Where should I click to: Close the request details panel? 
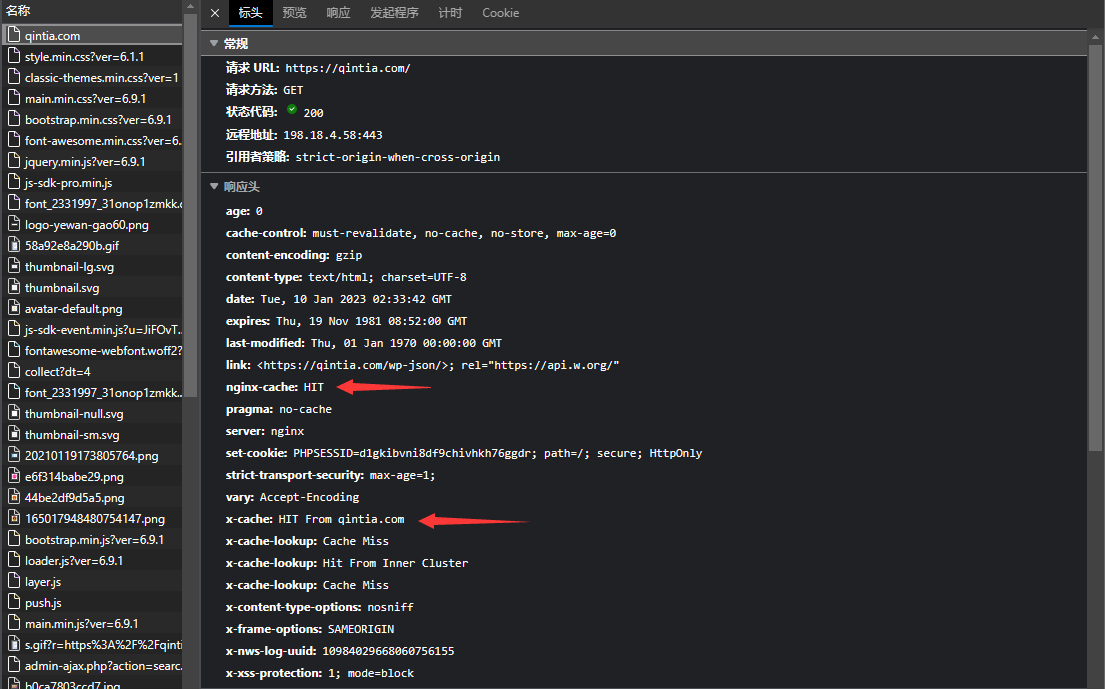point(214,13)
